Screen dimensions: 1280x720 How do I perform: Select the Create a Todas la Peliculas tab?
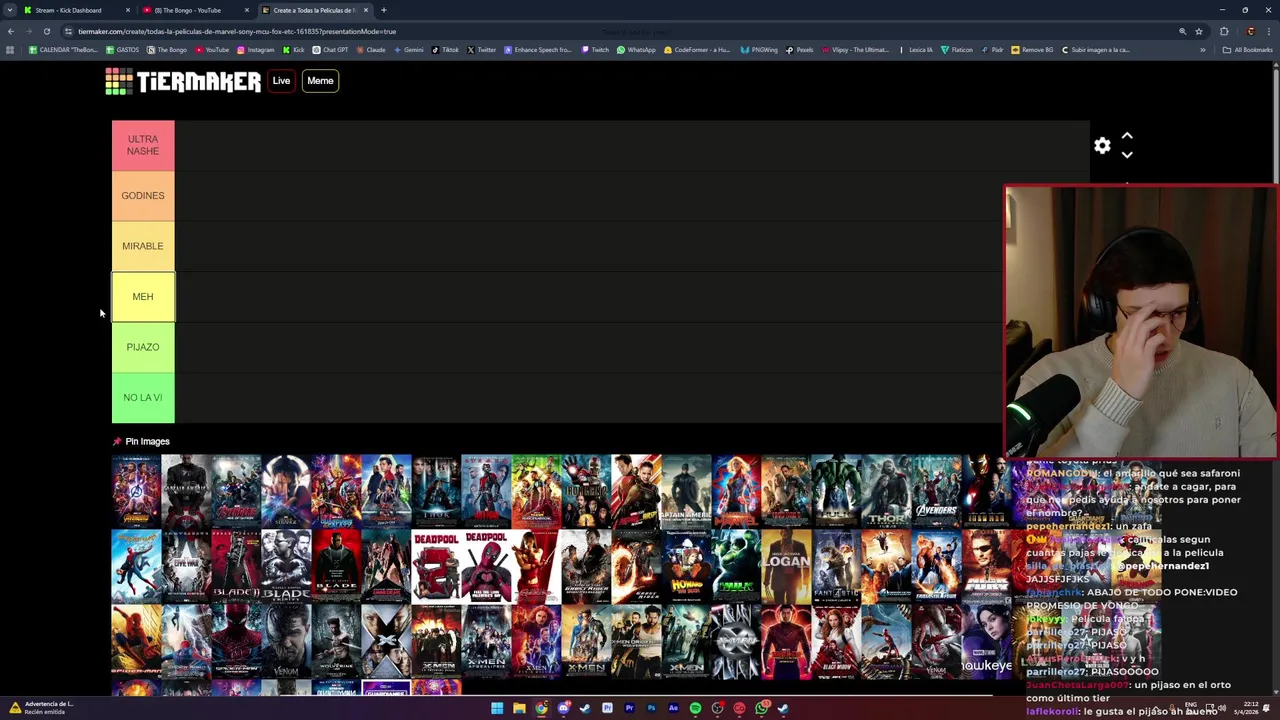(313, 10)
